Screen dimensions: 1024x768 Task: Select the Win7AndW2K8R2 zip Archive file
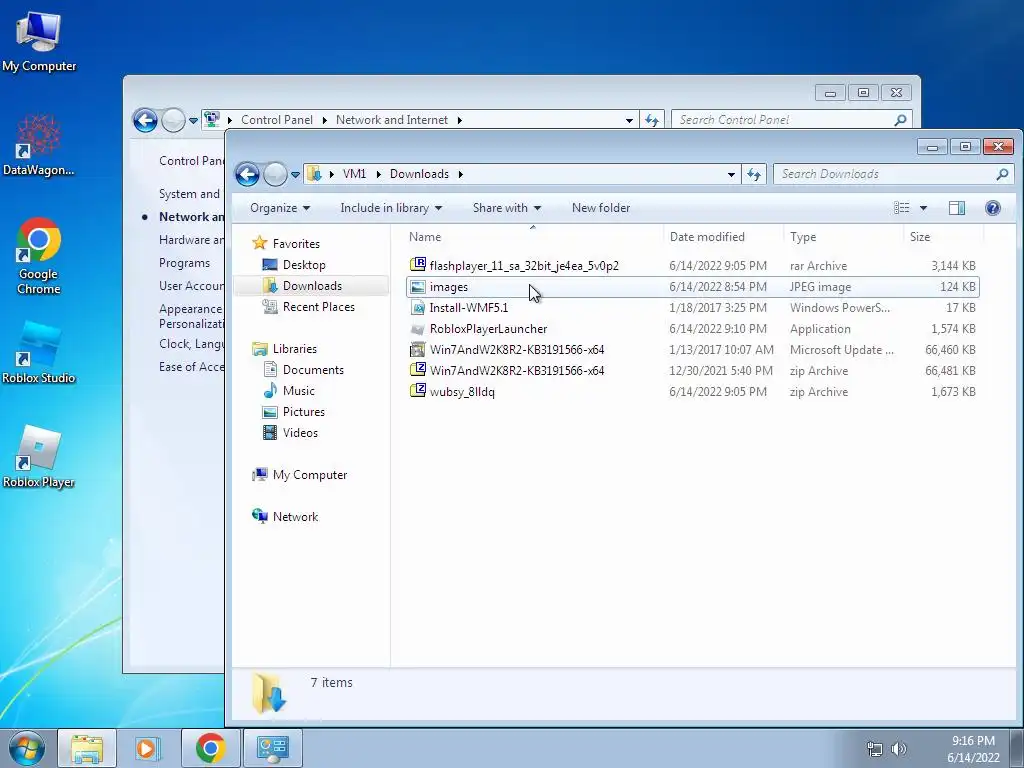[692, 371]
